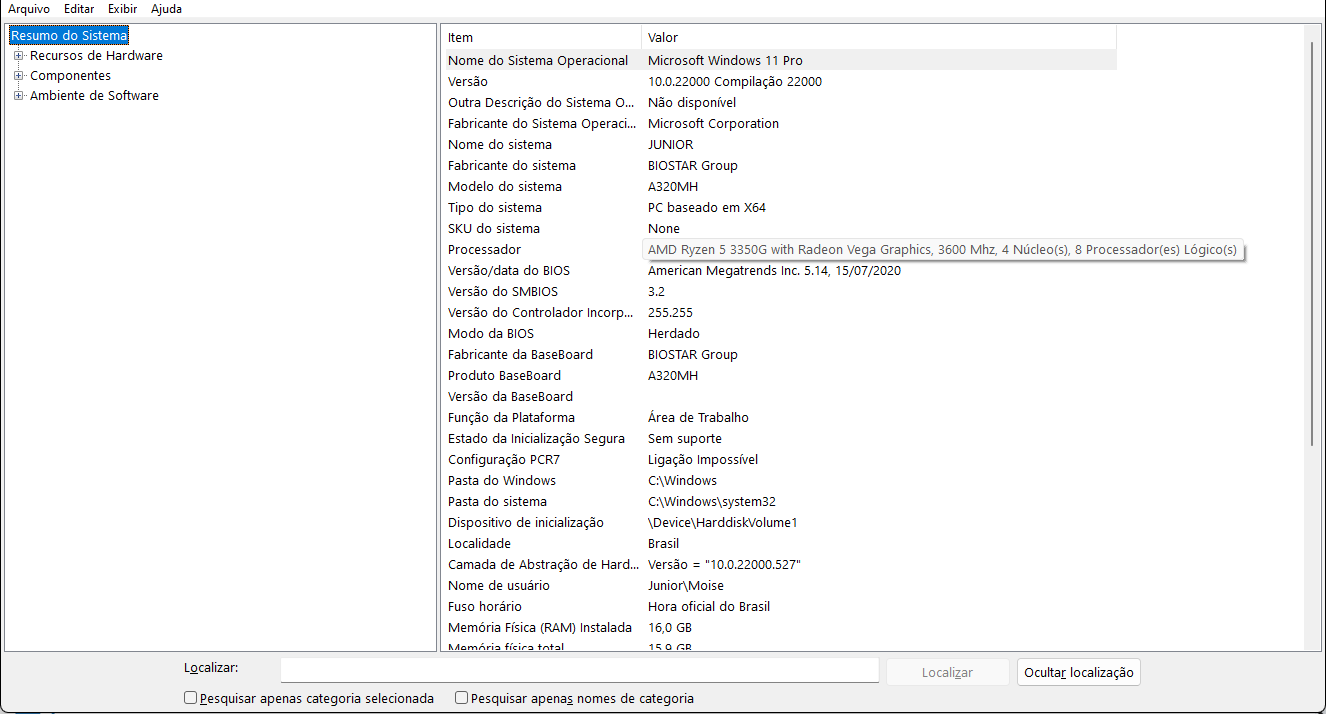Expand Recursos de Hardware node
The height and width of the screenshot is (714, 1326).
point(18,56)
